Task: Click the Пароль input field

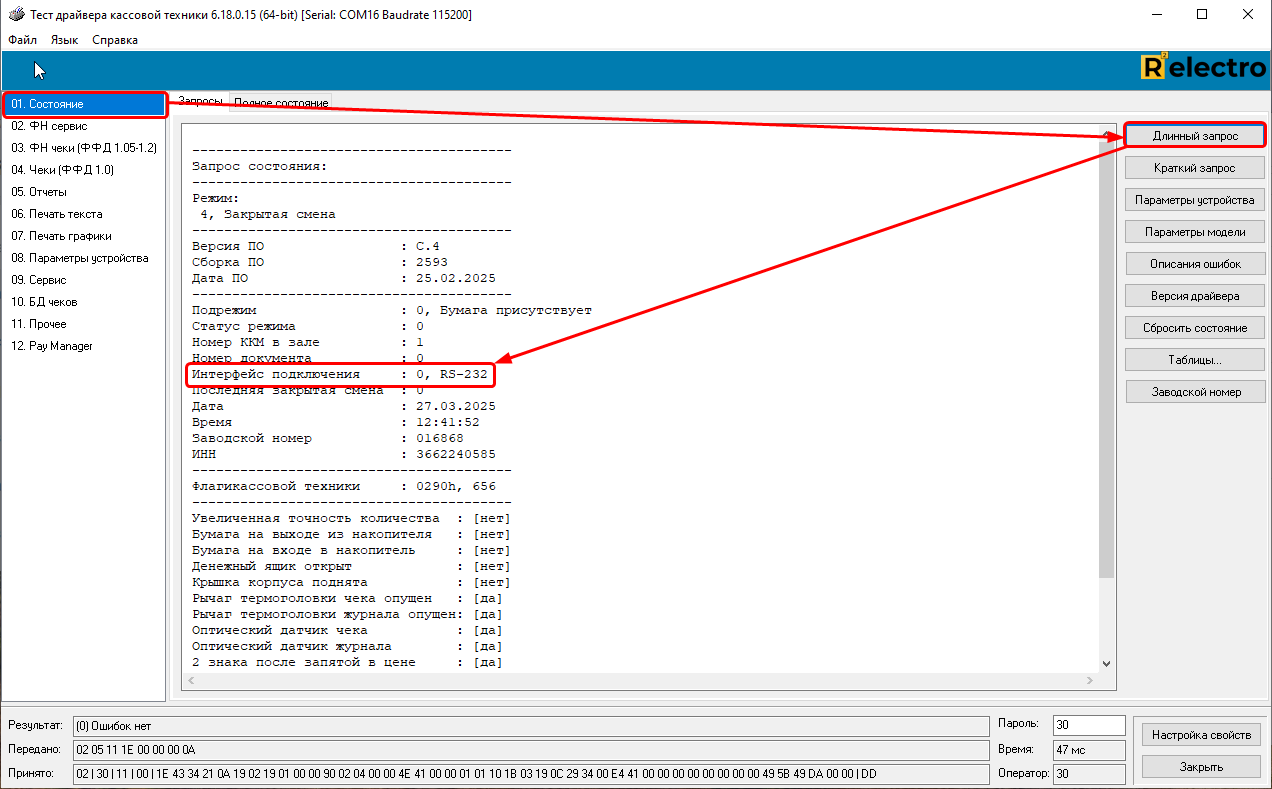Action: tap(1088, 724)
